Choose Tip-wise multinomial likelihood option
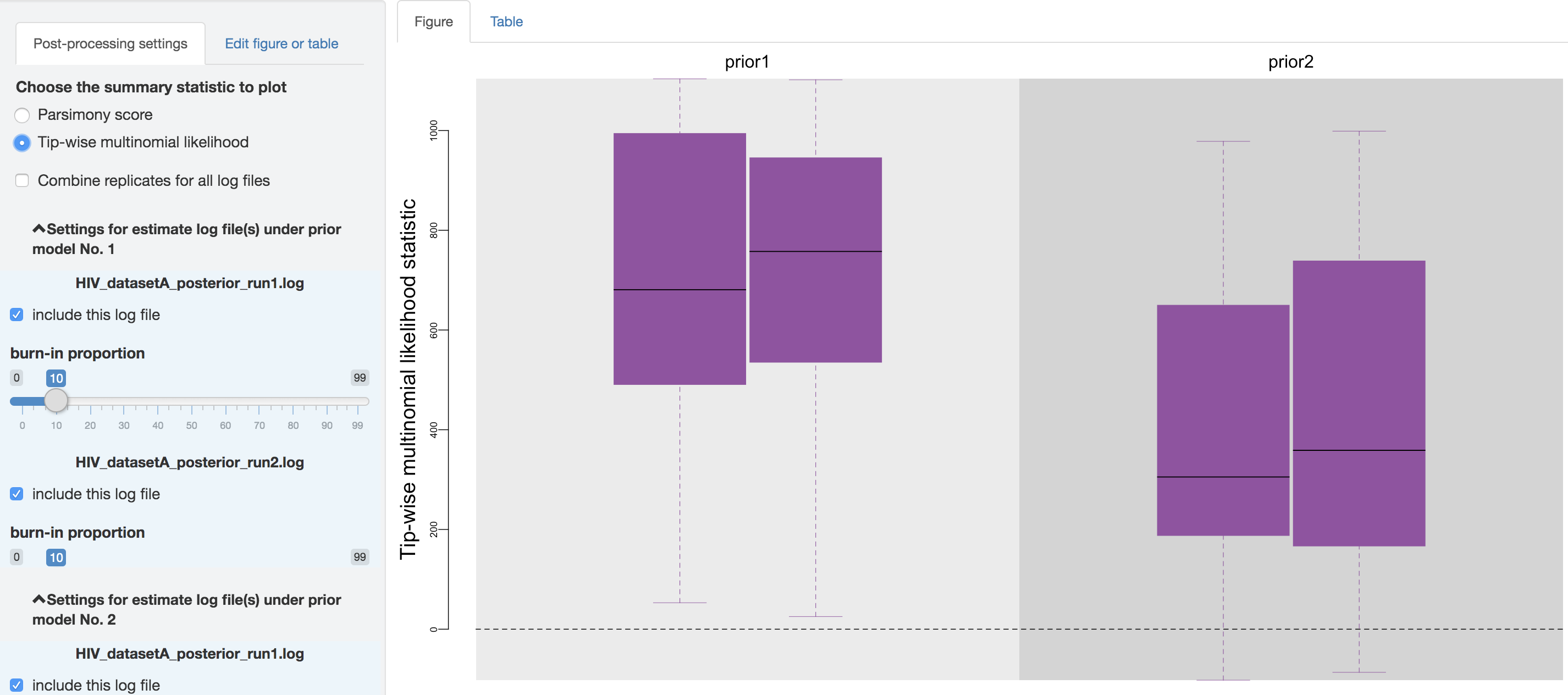The image size is (1568, 695). point(22,142)
